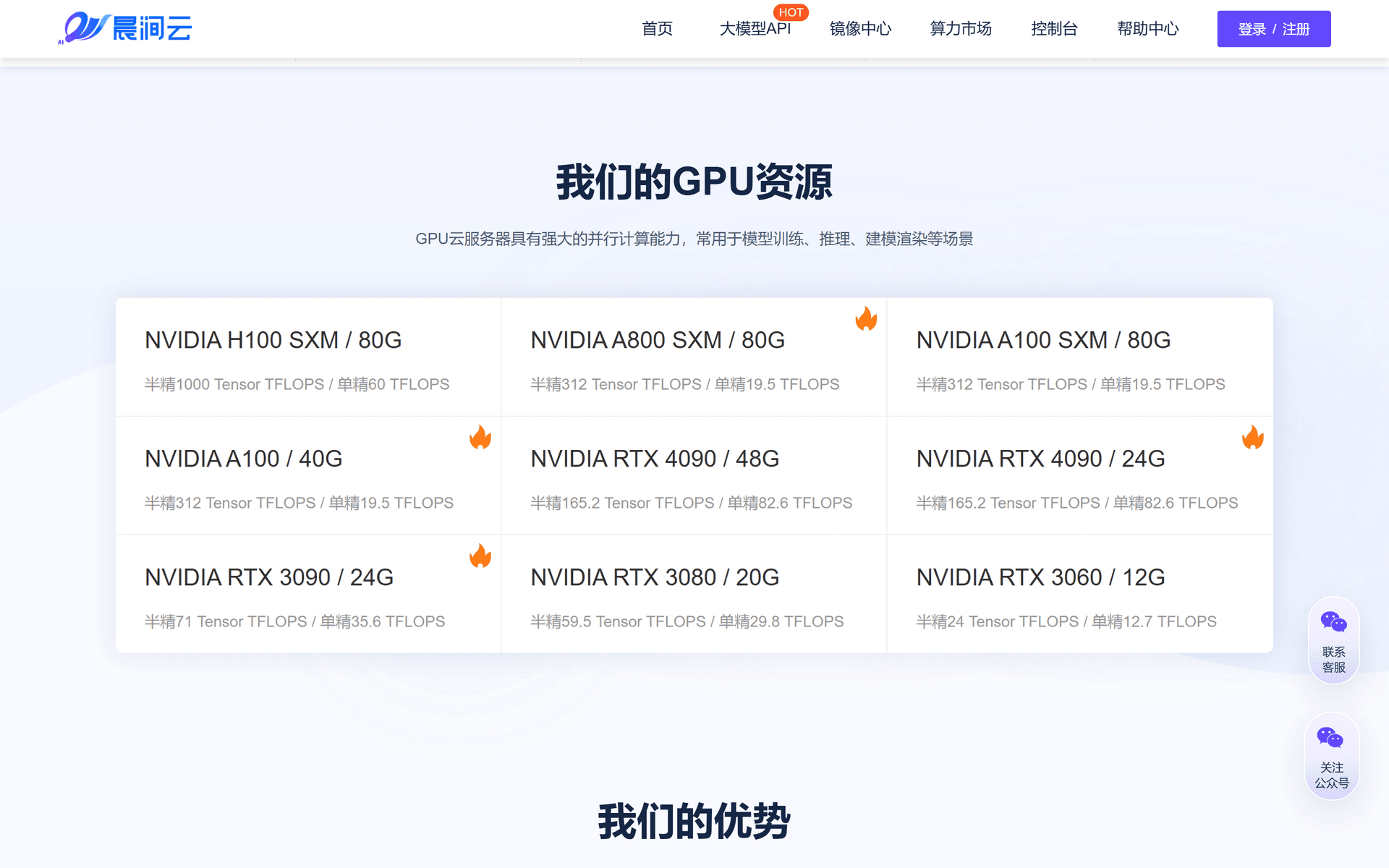1389x868 pixels.
Task: Click A100 / 40G's 半精312 spec line
Action: click(300, 503)
